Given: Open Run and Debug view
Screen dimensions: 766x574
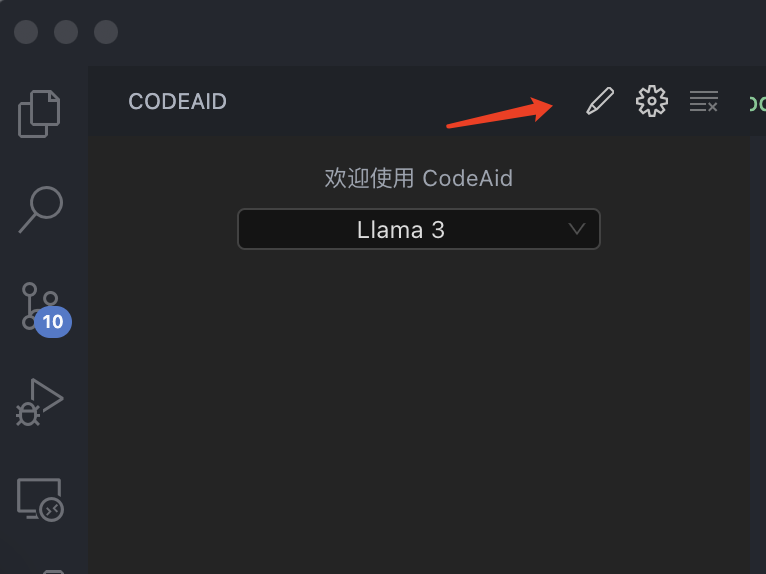Looking at the screenshot, I should coord(40,402).
